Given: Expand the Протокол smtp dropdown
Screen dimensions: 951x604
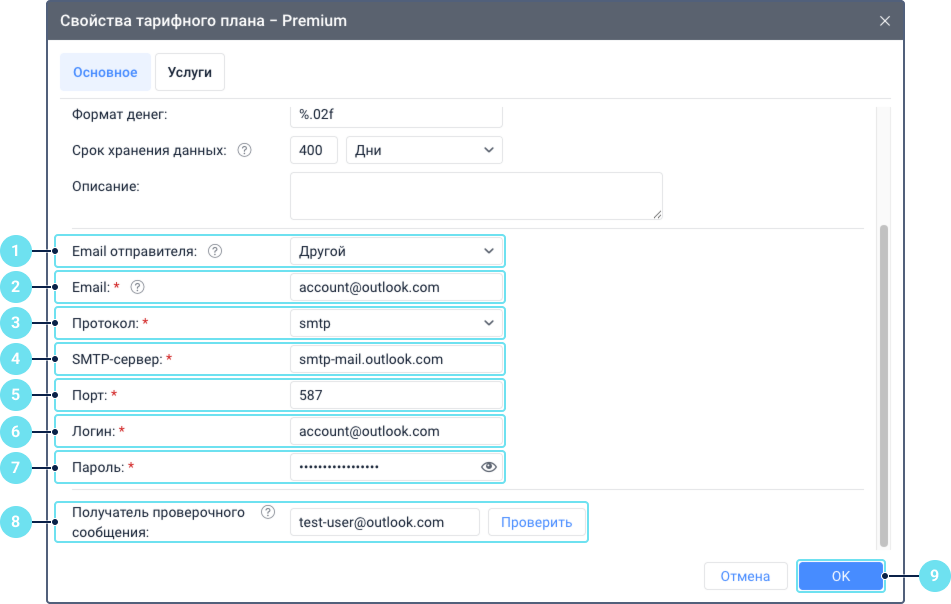Looking at the screenshot, I should tap(396, 323).
